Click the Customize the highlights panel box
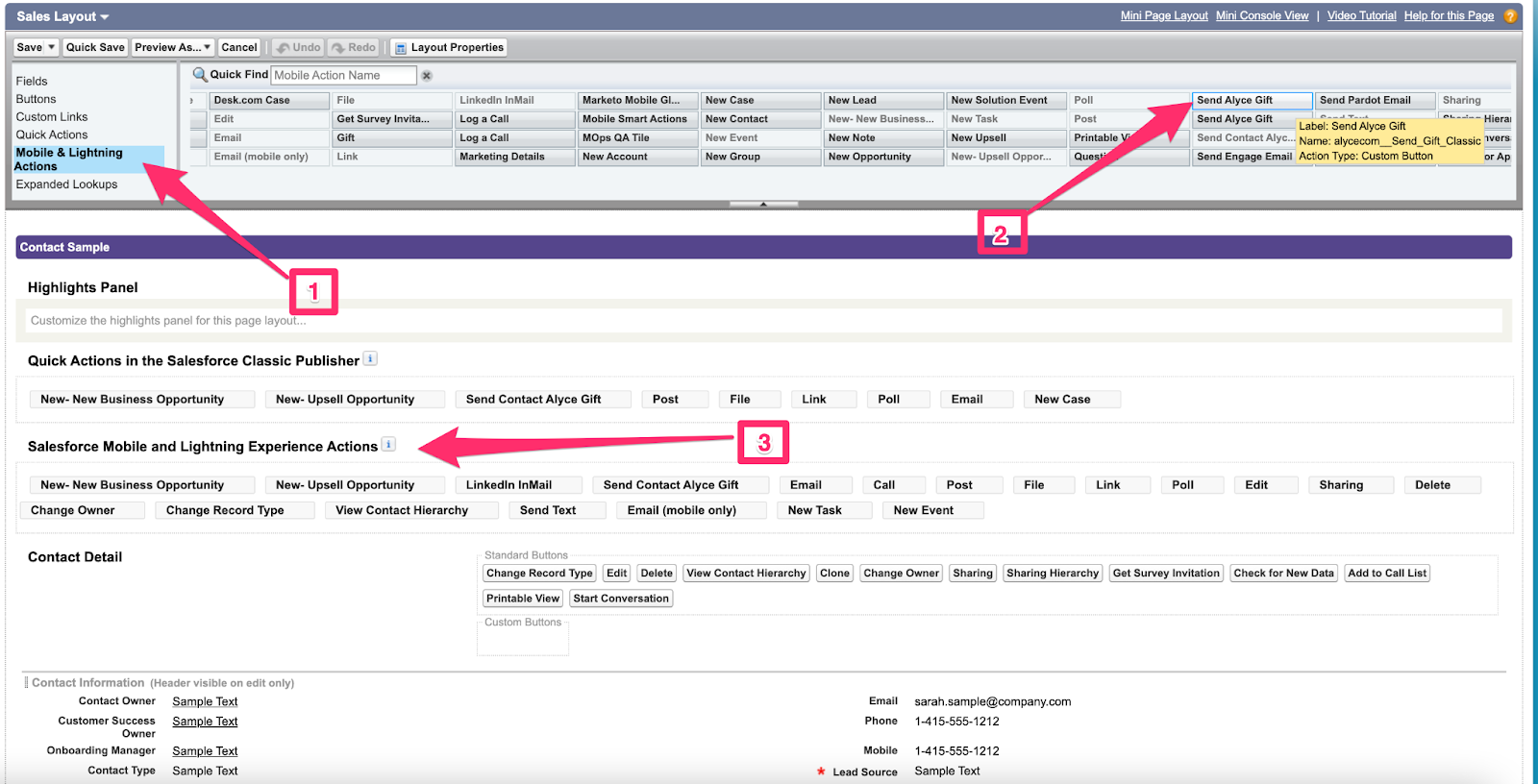Image resolution: width=1538 pixels, height=784 pixels. pyautogui.click(x=764, y=321)
